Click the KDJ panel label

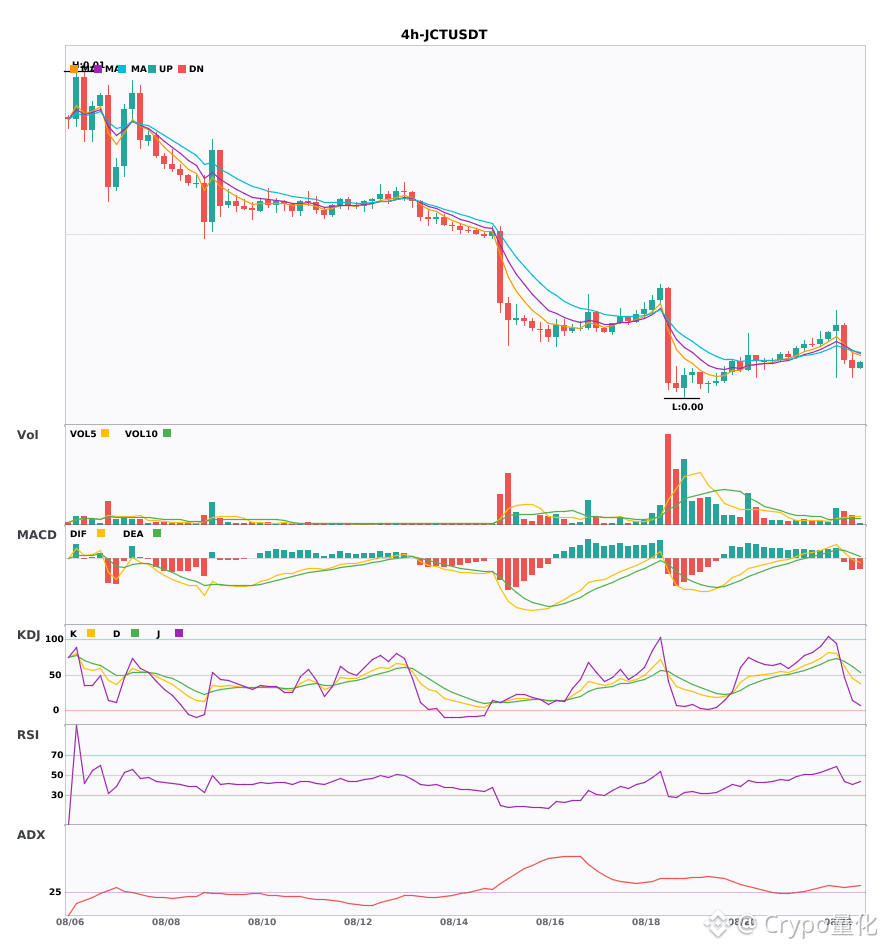point(28,634)
